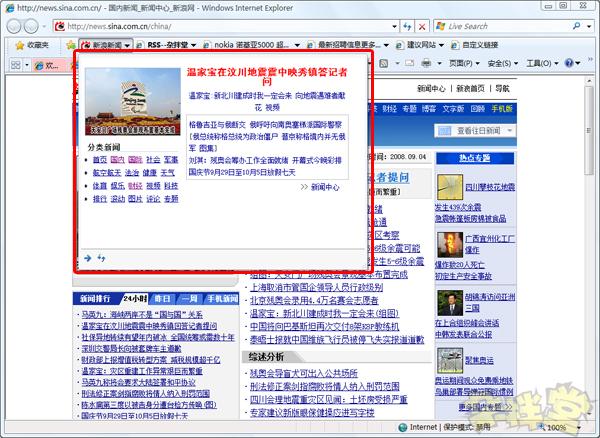Click into the Live Search input field
Screen dimensions: 600x438
click(509, 26)
